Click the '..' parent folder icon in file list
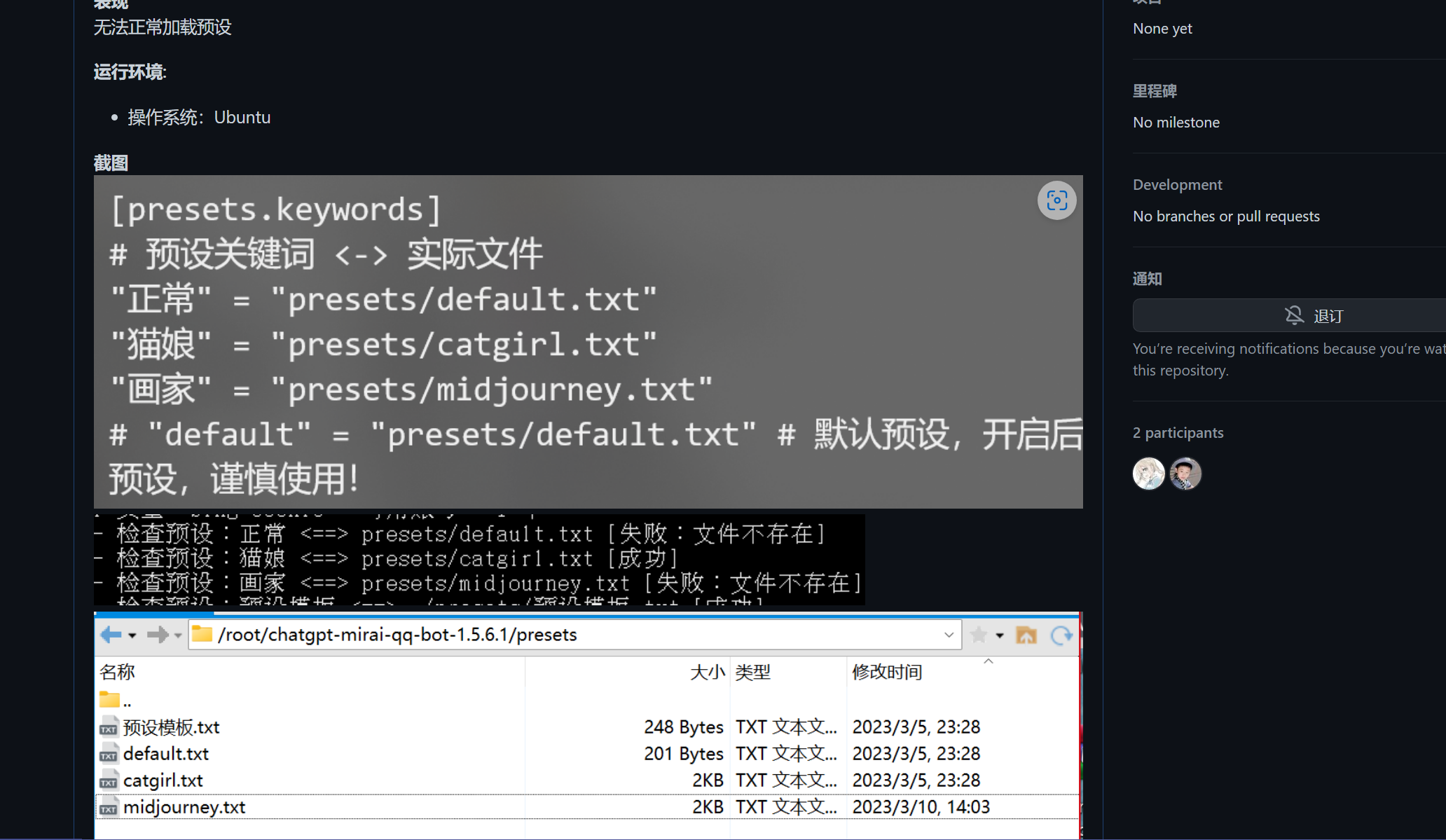The width and height of the screenshot is (1446, 840). 109,698
